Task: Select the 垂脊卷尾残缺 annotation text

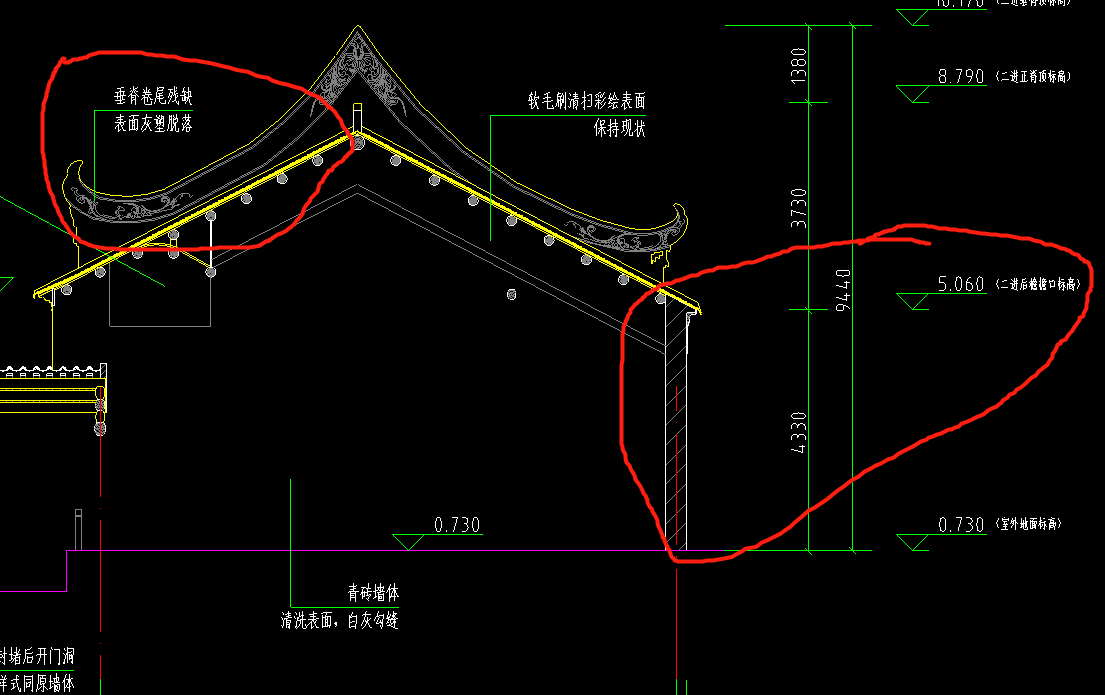Action: click(153, 96)
